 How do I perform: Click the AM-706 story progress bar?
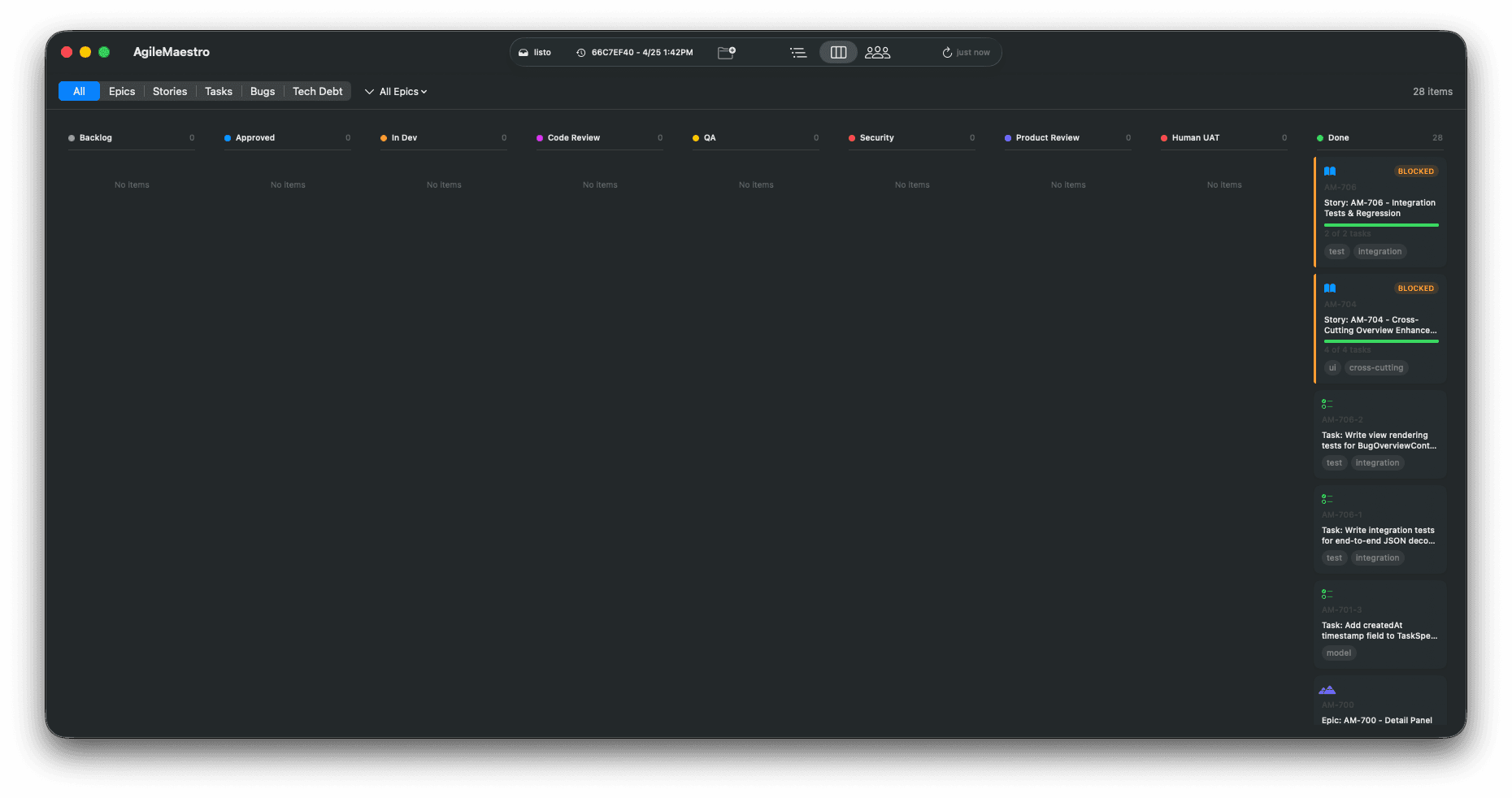[x=1381, y=225]
